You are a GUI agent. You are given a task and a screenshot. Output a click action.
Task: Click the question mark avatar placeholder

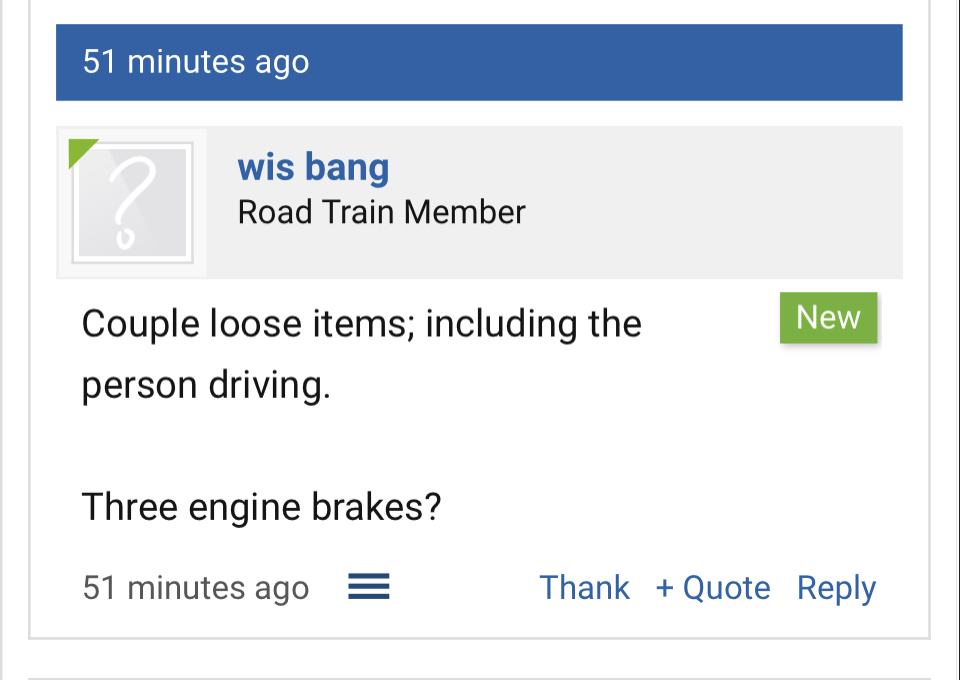point(132,204)
